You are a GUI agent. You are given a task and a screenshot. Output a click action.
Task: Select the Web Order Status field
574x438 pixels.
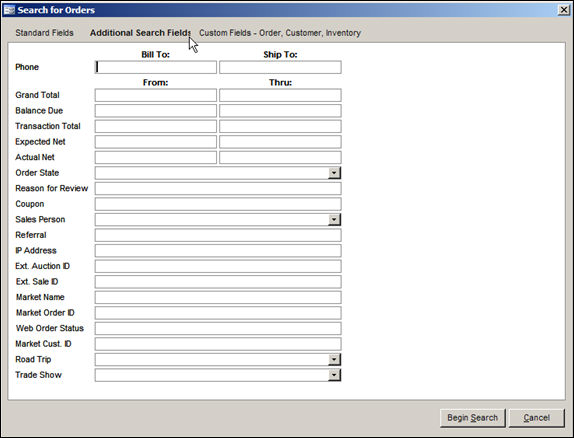(x=218, y=328)
